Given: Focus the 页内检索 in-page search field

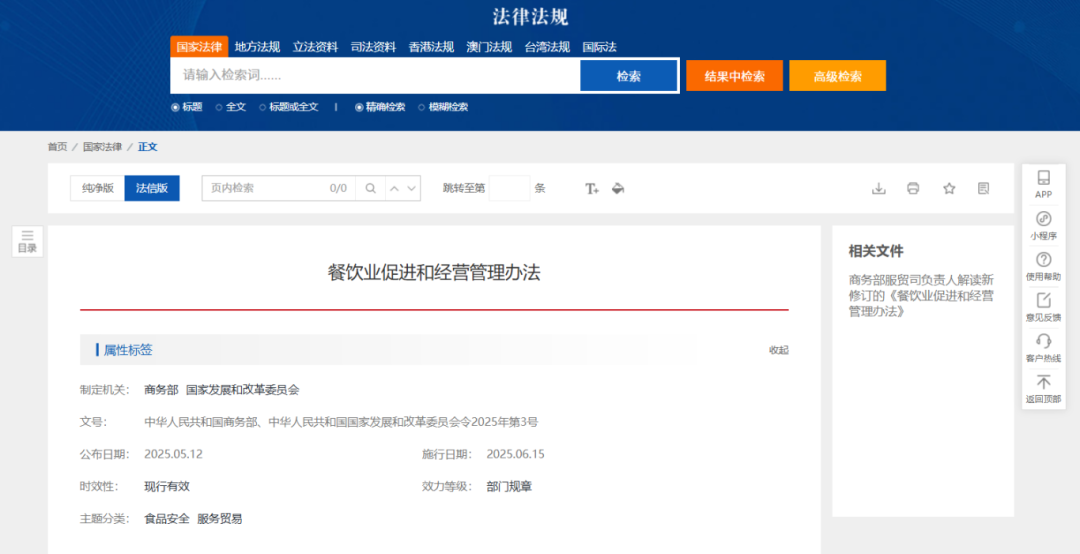Looking at the screenshot, I should (x=278, y=188).
